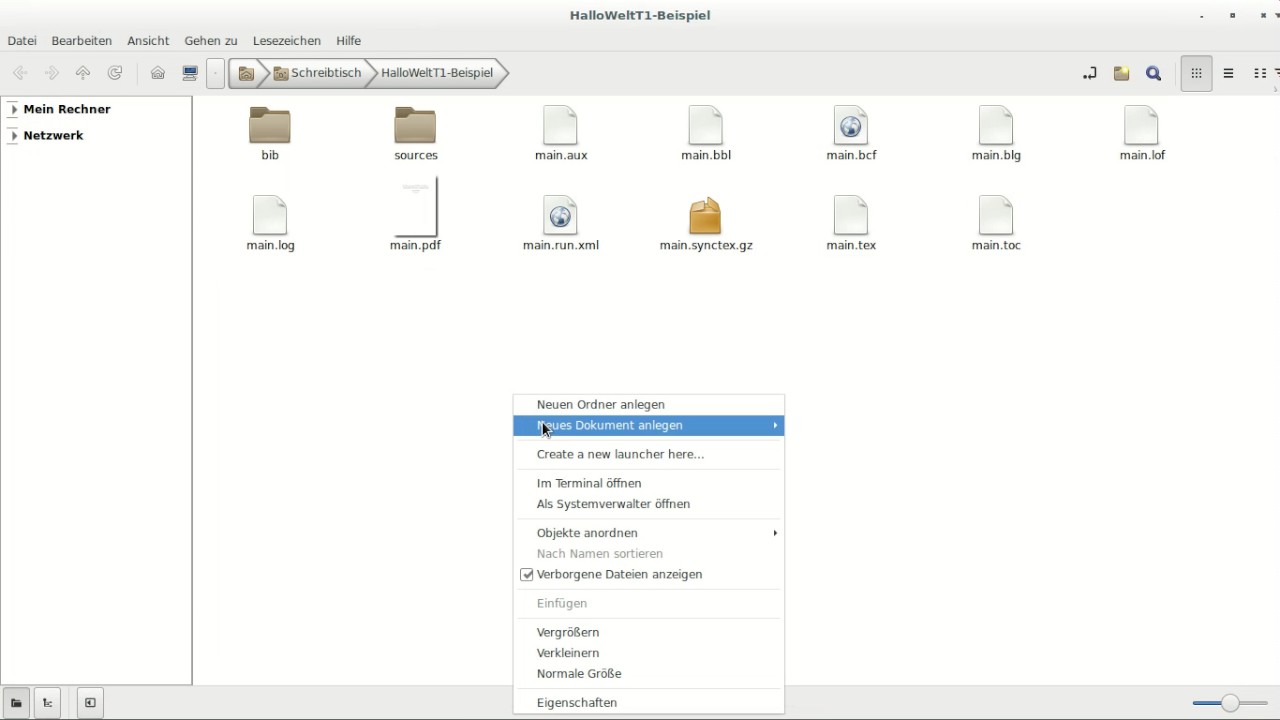The image size is (1280, 720).
Task: Open the bib folder
Action: [270, 133]
